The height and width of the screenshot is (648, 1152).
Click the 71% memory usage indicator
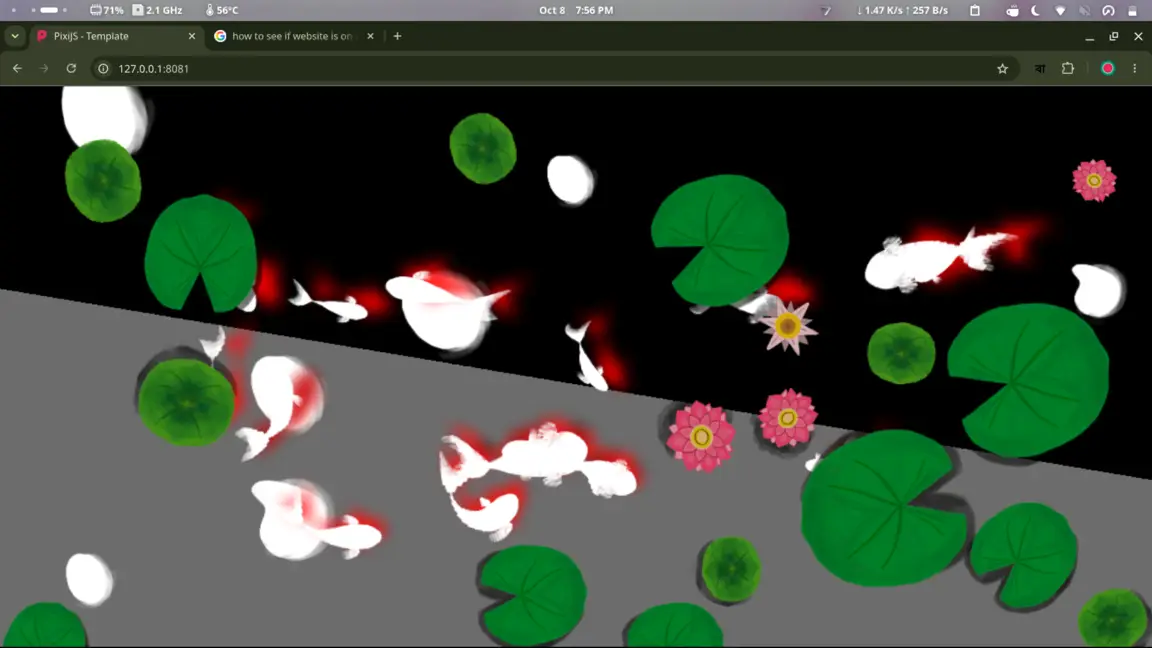pyautogui.click(x=107, y=10)
